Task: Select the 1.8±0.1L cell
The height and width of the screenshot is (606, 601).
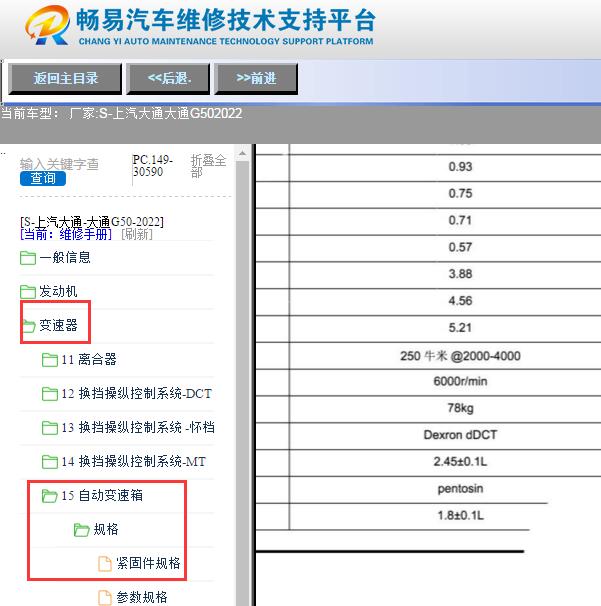Action: (460, 516)
